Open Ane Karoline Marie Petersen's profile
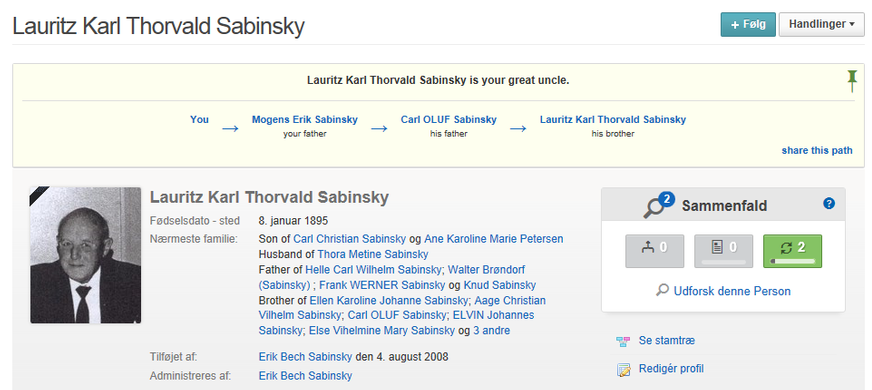Screen dimensions: 872x390 click(494, 239)
